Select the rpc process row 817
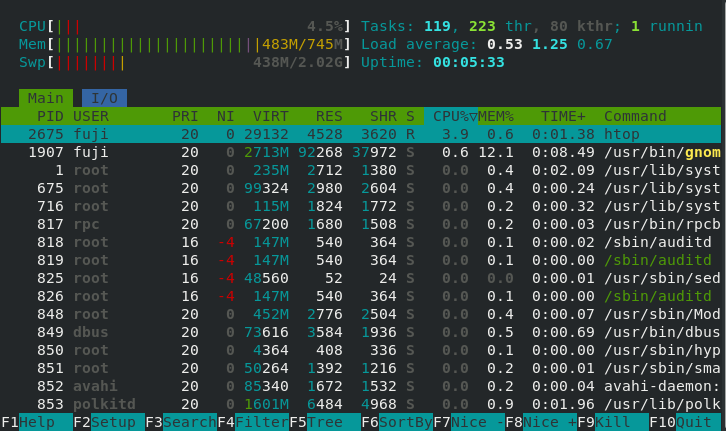Image resolution: width=726 pixels, height=431 pixels. point(361,225)
